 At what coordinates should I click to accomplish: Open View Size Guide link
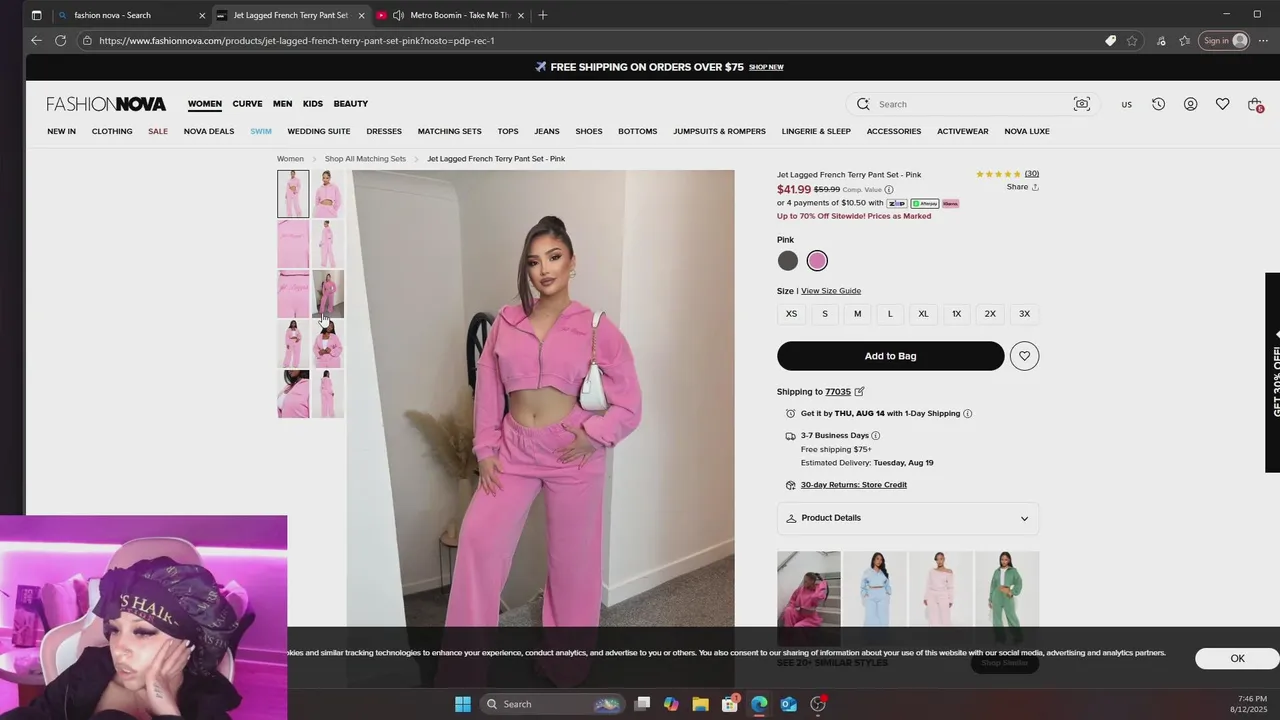[831, 291]
